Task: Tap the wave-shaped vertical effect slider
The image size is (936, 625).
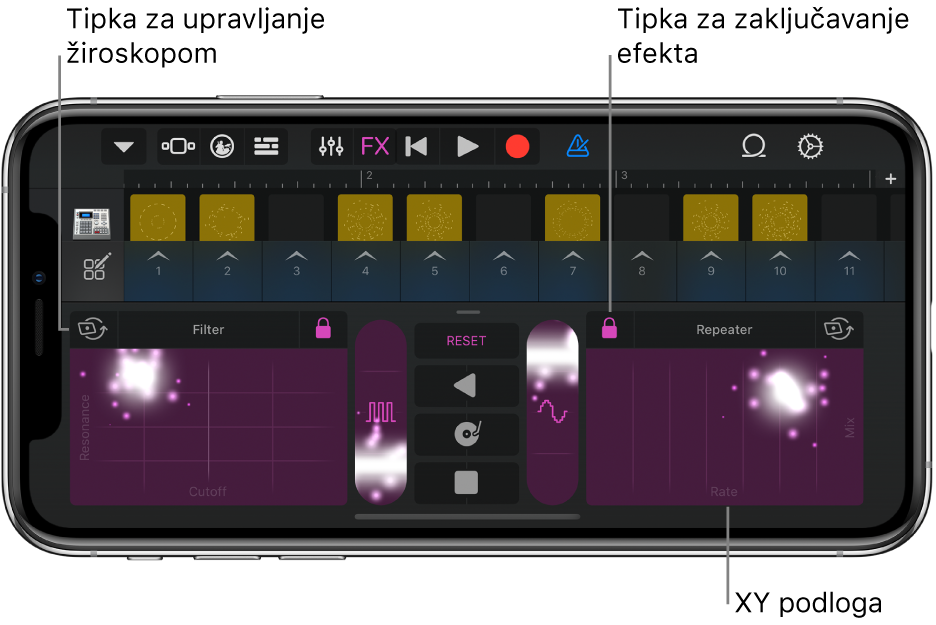Action: 552,412
